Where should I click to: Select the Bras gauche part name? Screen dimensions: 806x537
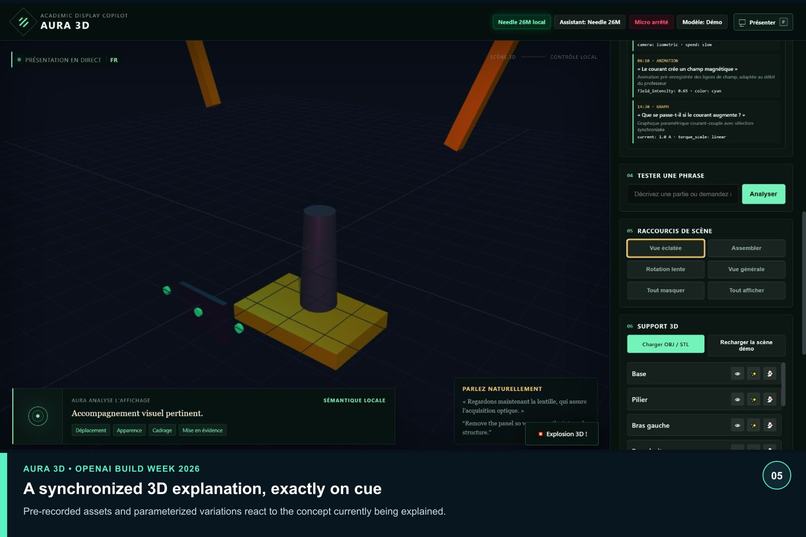[x=650, y=425]
